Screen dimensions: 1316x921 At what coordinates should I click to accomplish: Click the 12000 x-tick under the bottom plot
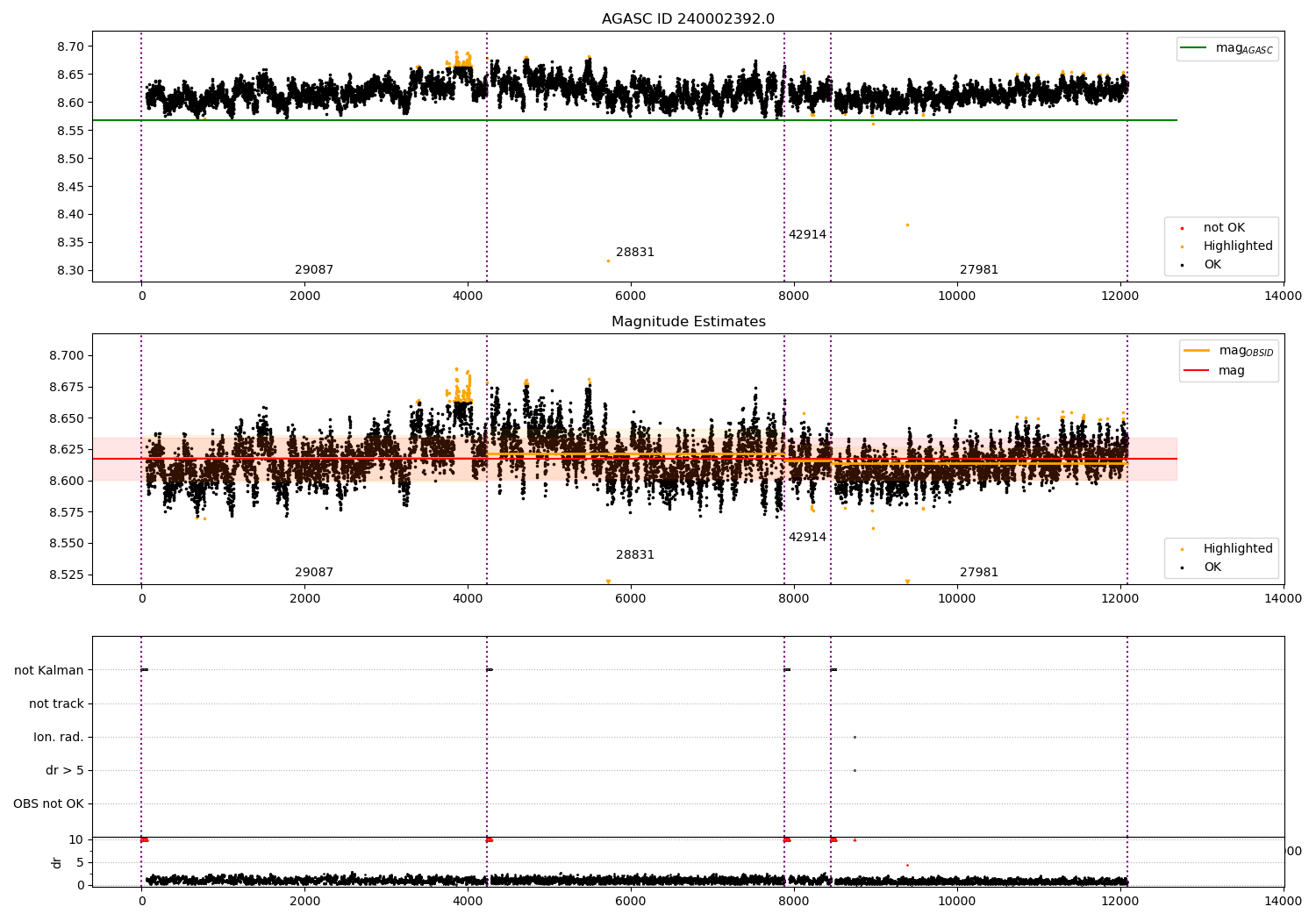1120,901
